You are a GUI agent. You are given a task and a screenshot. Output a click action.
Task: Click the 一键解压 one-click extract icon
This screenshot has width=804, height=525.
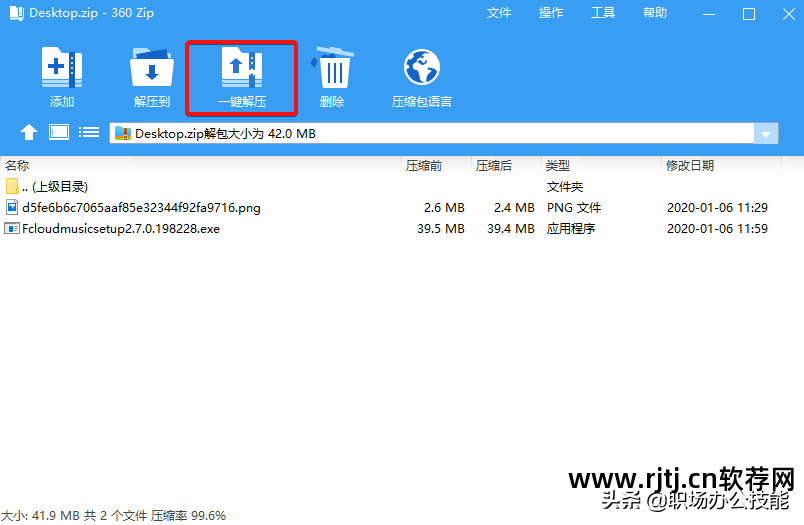pyautogui.click(x=242, y=67)
